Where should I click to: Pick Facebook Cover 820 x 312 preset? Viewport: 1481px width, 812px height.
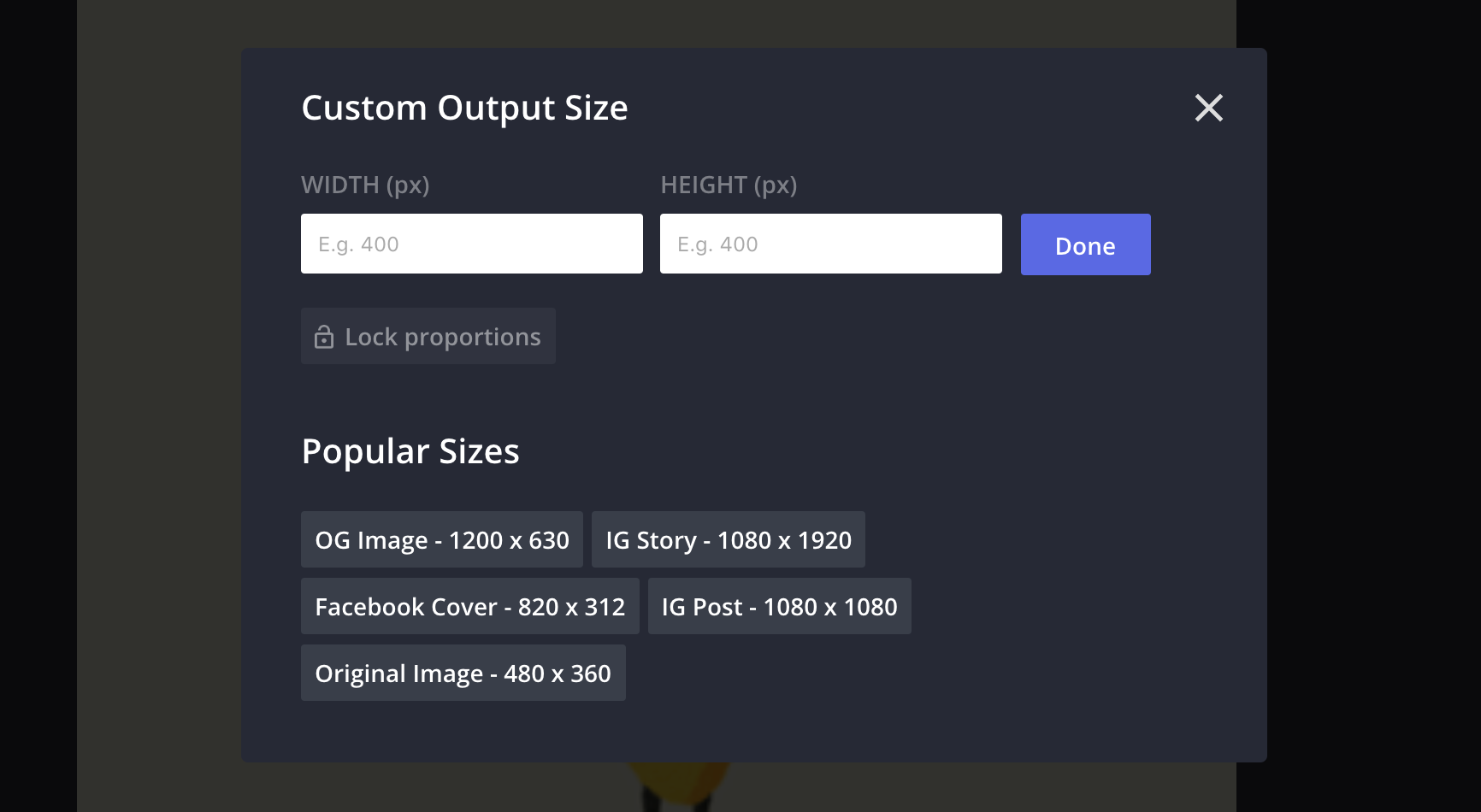tap(469, 606)
